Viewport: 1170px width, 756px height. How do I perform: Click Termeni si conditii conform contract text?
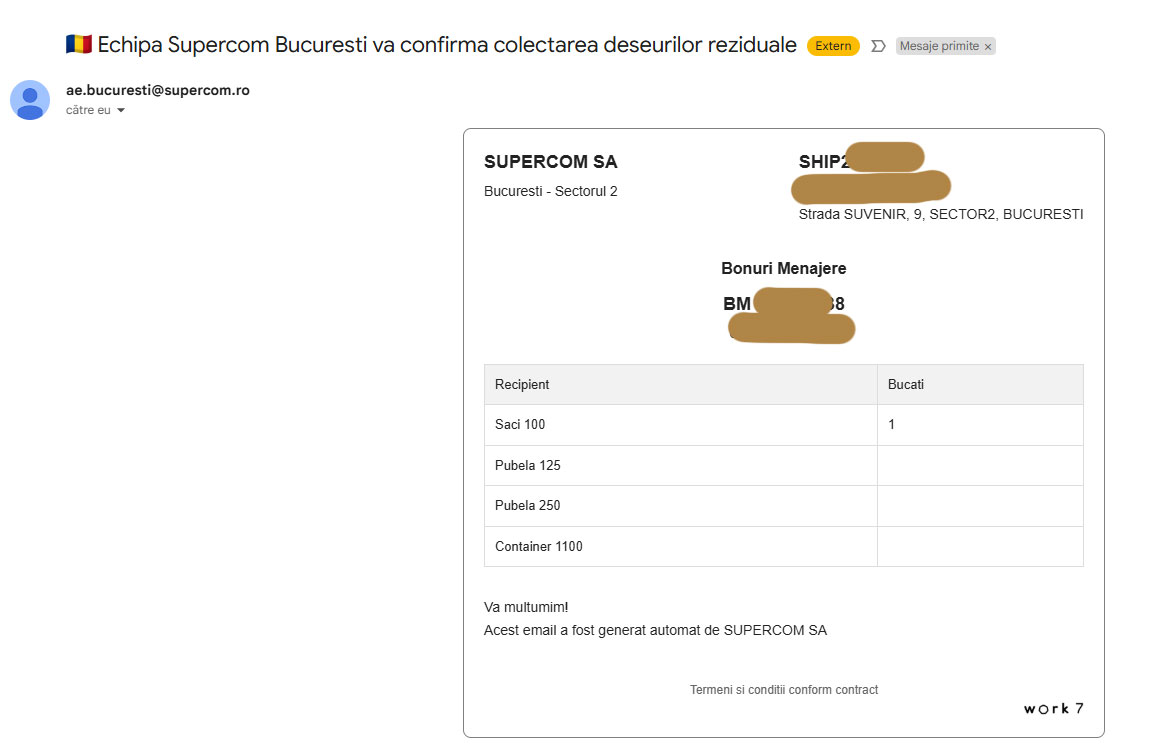pos(783,690)
